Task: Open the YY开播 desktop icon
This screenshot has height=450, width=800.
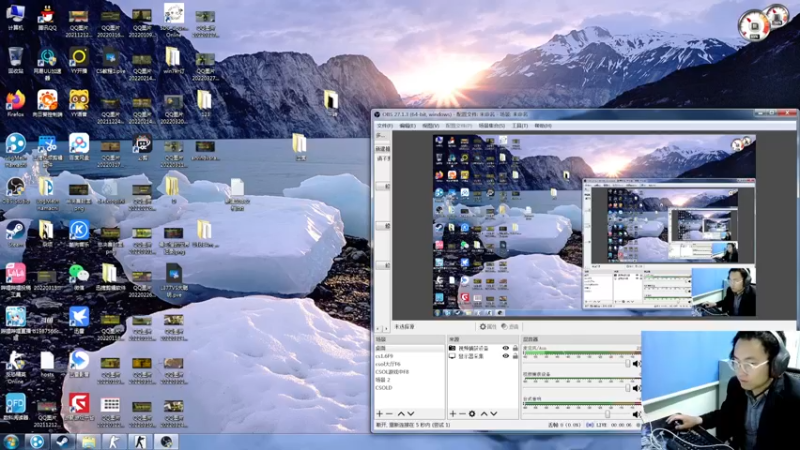Action: click(x=79, y=60)
